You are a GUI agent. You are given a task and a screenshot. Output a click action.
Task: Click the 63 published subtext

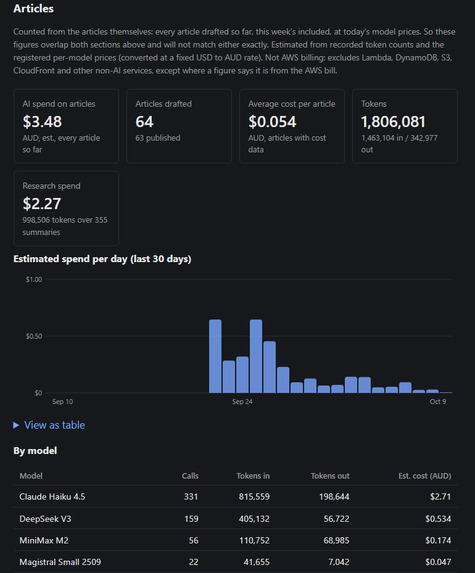[158, 138]
